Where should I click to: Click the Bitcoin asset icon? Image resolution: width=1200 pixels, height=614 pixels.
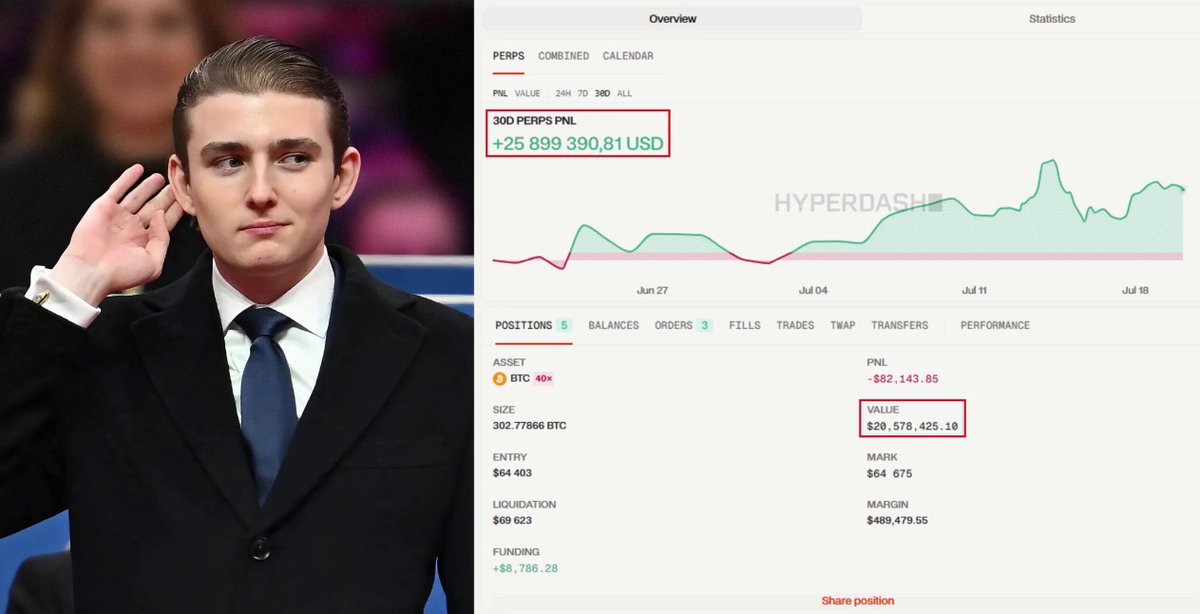click(x=500, y=379)
